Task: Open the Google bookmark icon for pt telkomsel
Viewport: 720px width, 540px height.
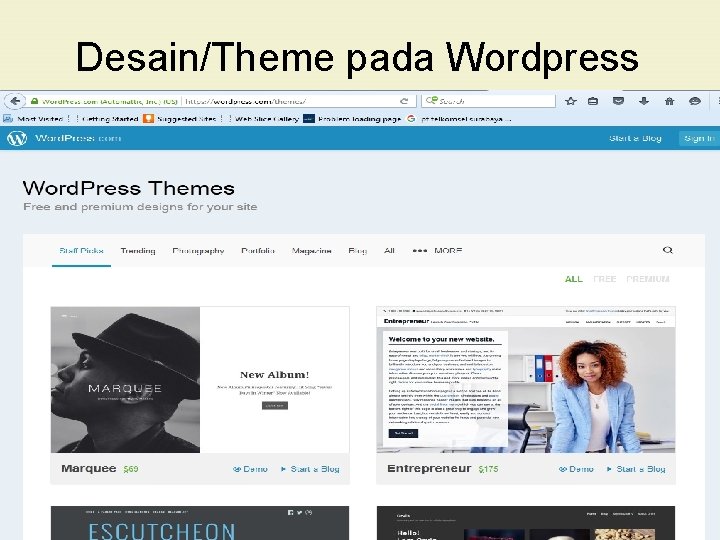Action: pyautogui.click(x=411, y=119)
